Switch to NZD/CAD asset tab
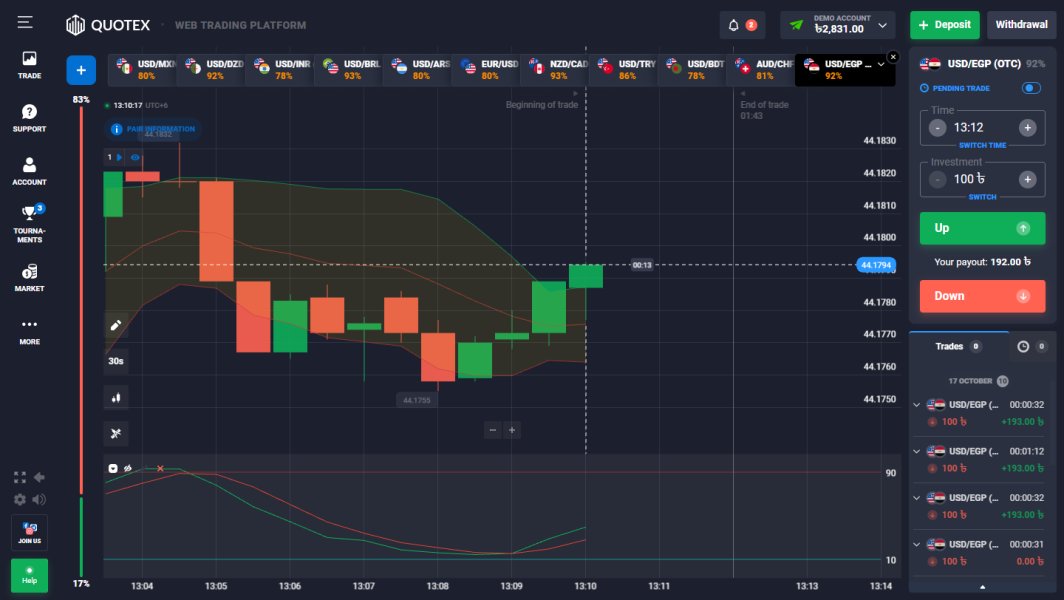The width and height of the screenshot is (1064, 600). (554, 69)
